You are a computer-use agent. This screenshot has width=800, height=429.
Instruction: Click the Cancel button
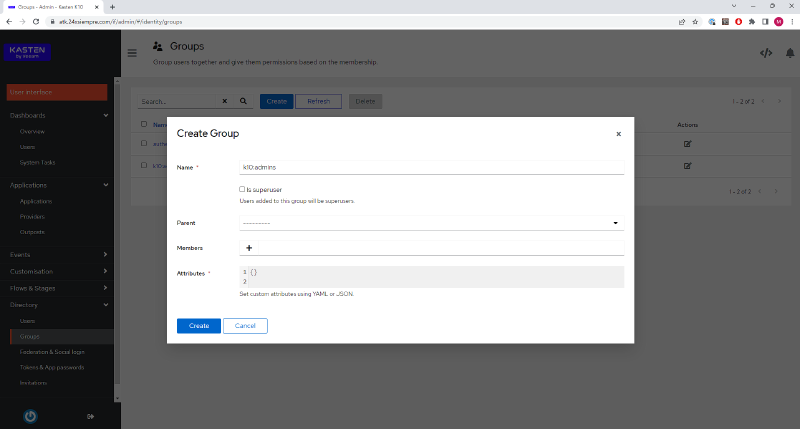point(245,326)
